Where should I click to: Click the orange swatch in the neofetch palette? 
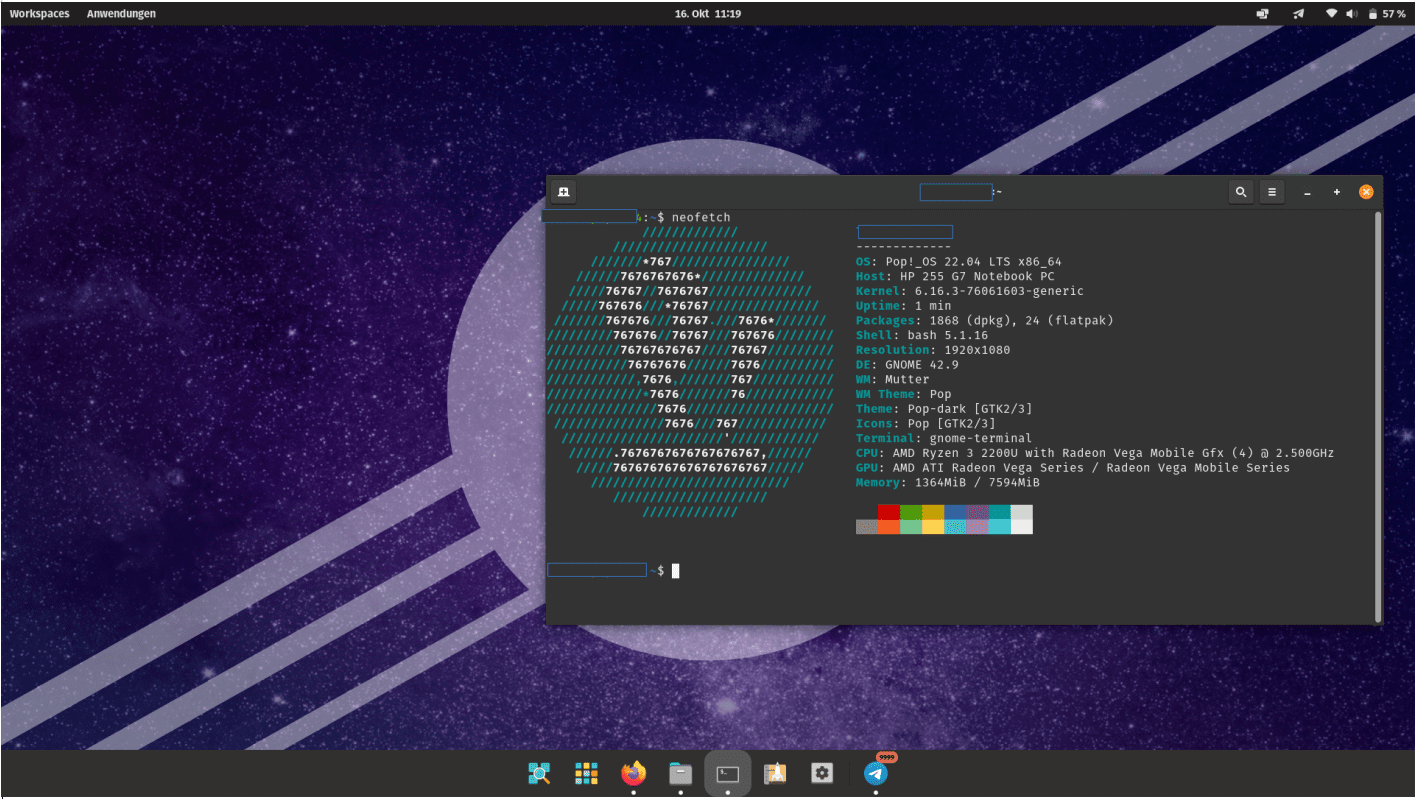[889, 527]
